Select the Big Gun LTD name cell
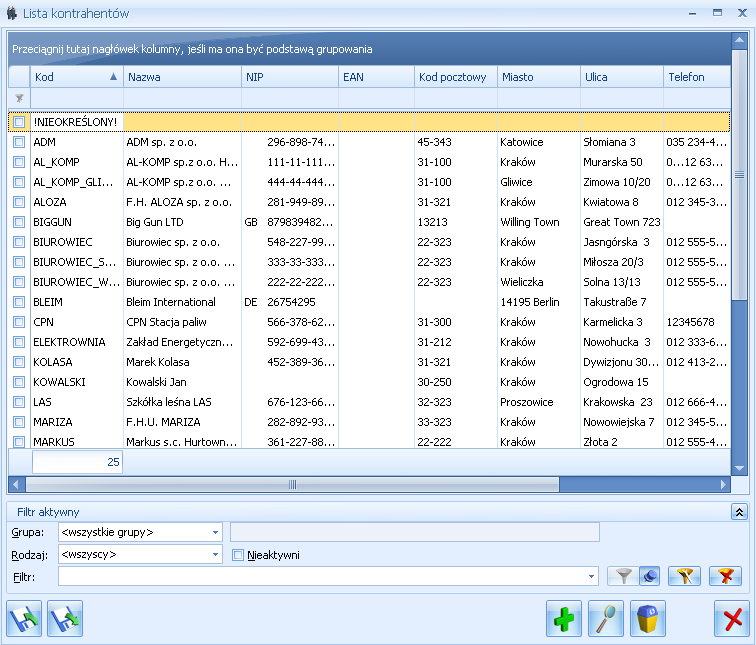The image size is (756, 645). (182, 222)
